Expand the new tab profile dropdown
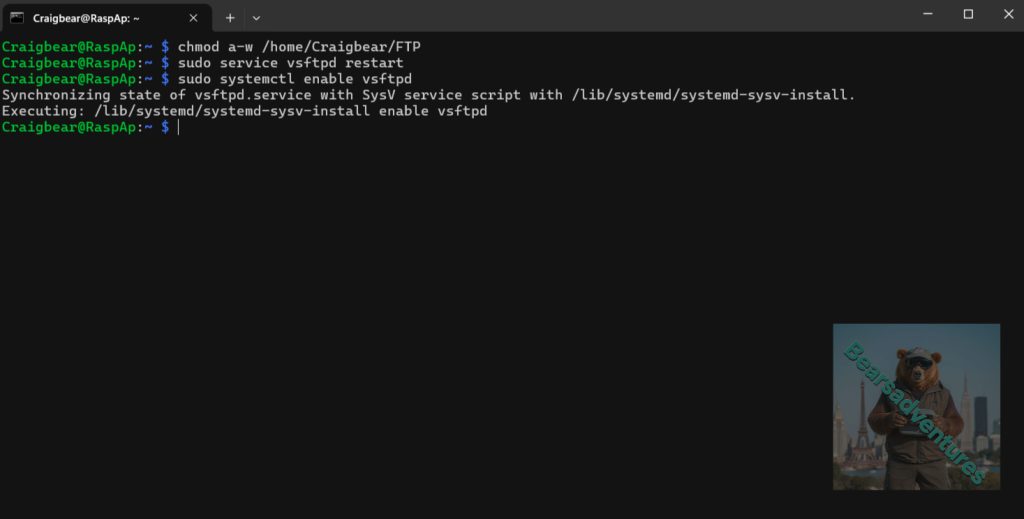Image resolution: width=1024 pixels, height=519 pixels. click(256, 17)
